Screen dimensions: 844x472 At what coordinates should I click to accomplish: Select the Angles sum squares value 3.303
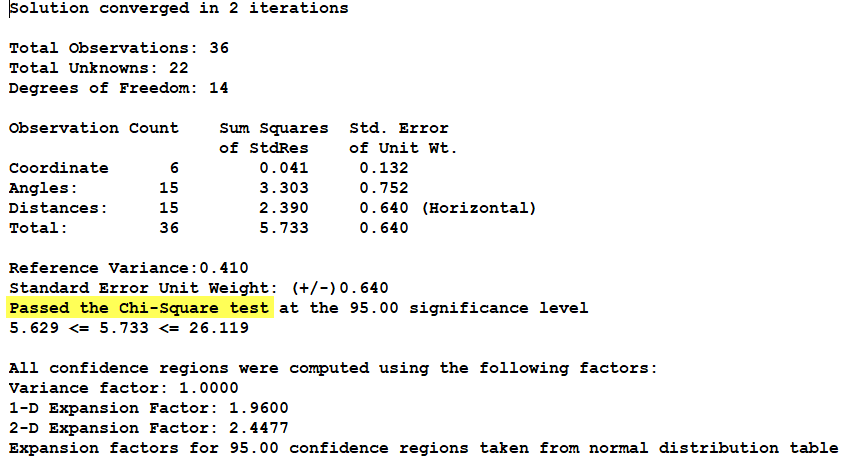click(x=284, y=188)
